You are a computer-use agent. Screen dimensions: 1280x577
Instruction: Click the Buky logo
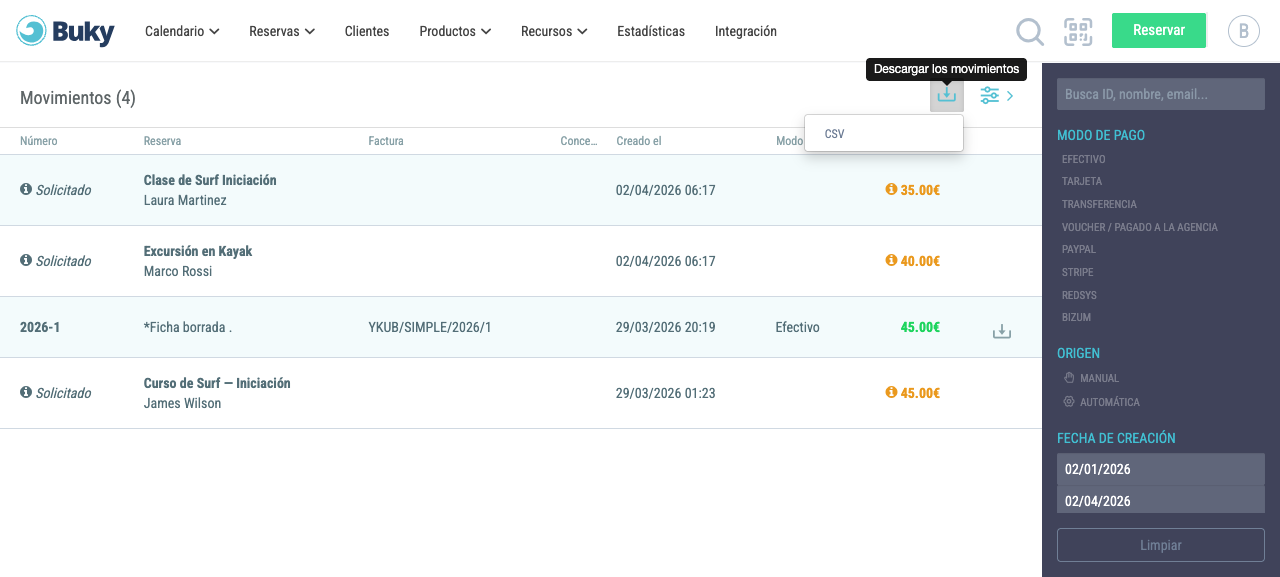pos(65,31)
